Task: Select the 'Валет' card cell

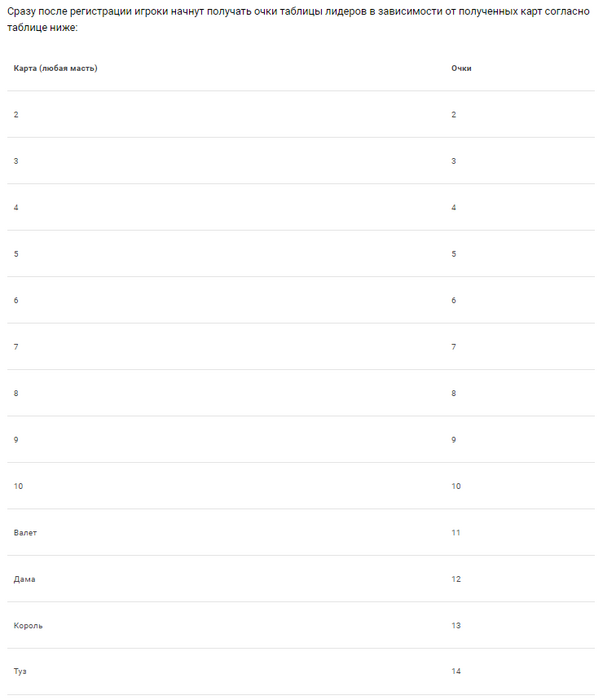Action: coord(26,533)
